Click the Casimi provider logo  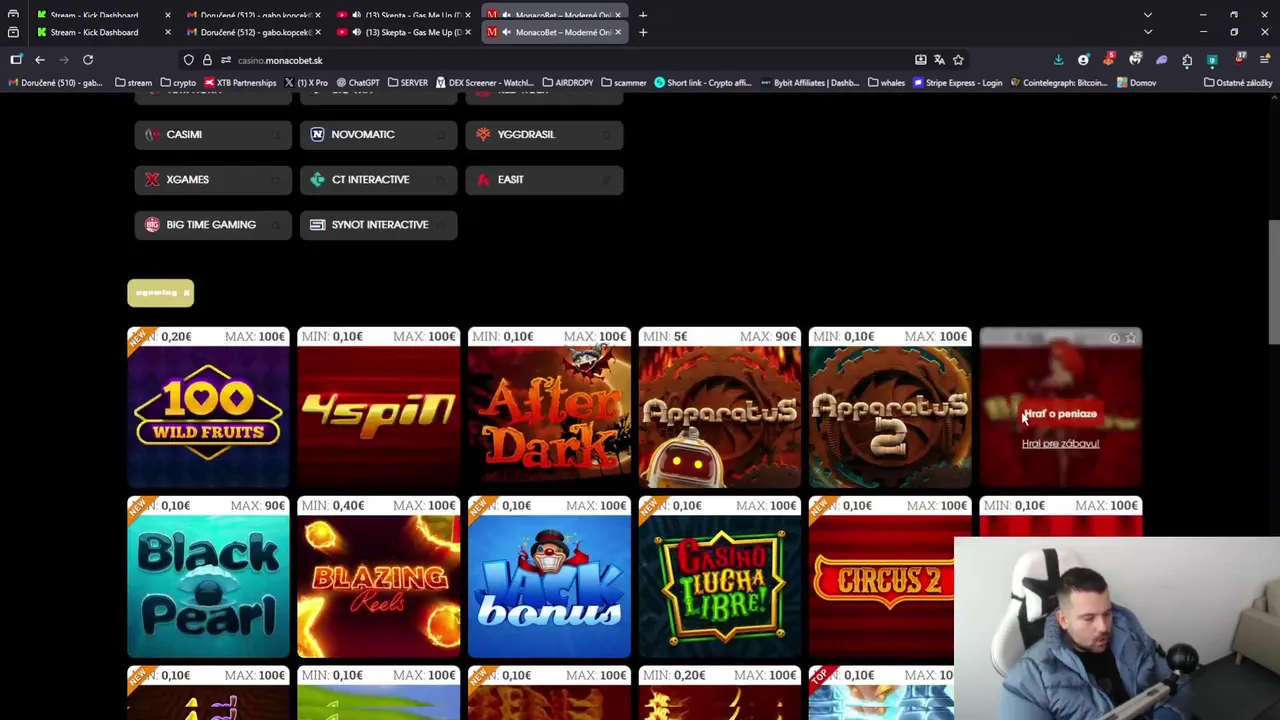(x=152, y=134)
